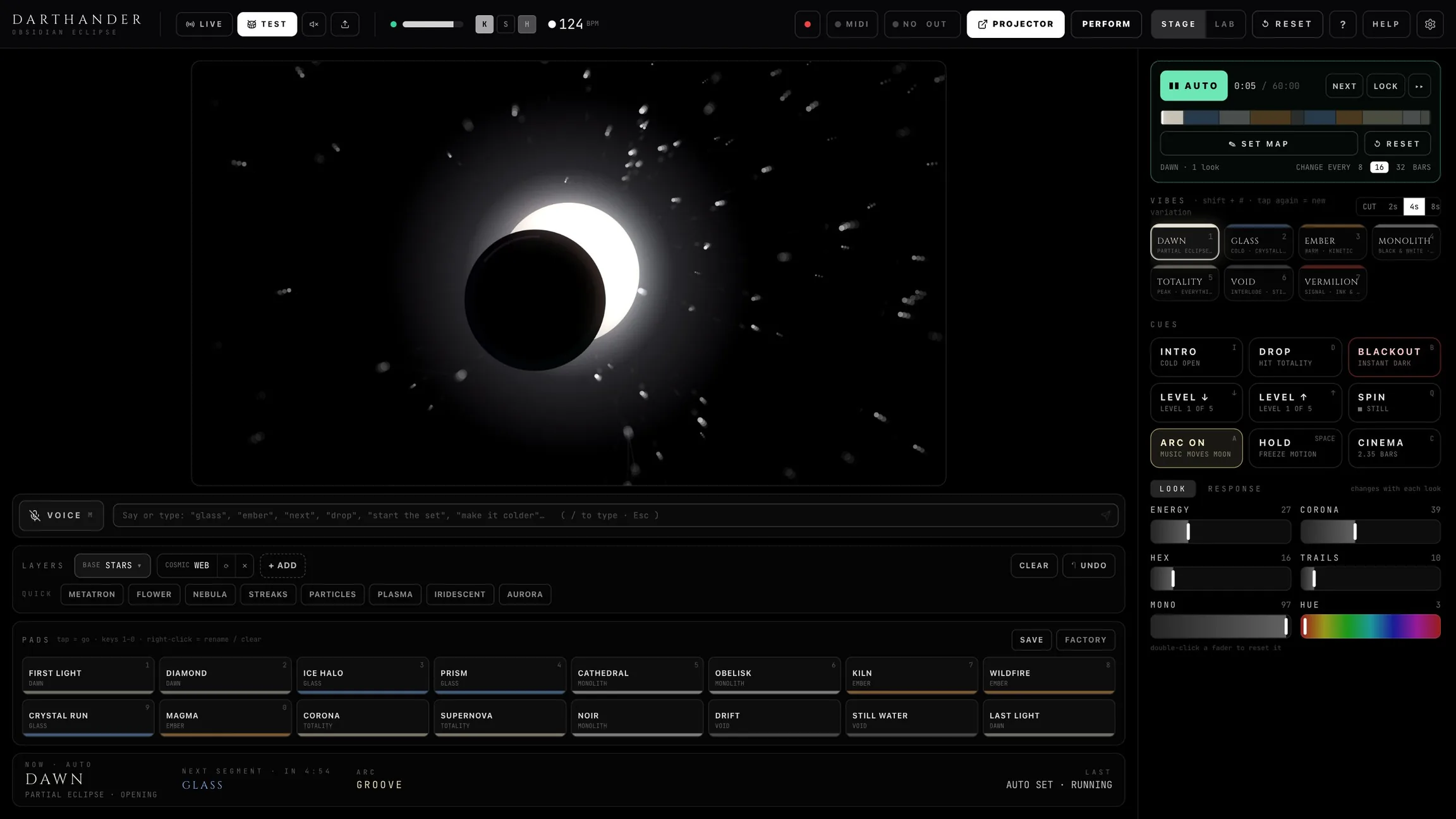
Task: Open settings with the gear icon
Action: pyautogui.click(x=1429, y=24)
